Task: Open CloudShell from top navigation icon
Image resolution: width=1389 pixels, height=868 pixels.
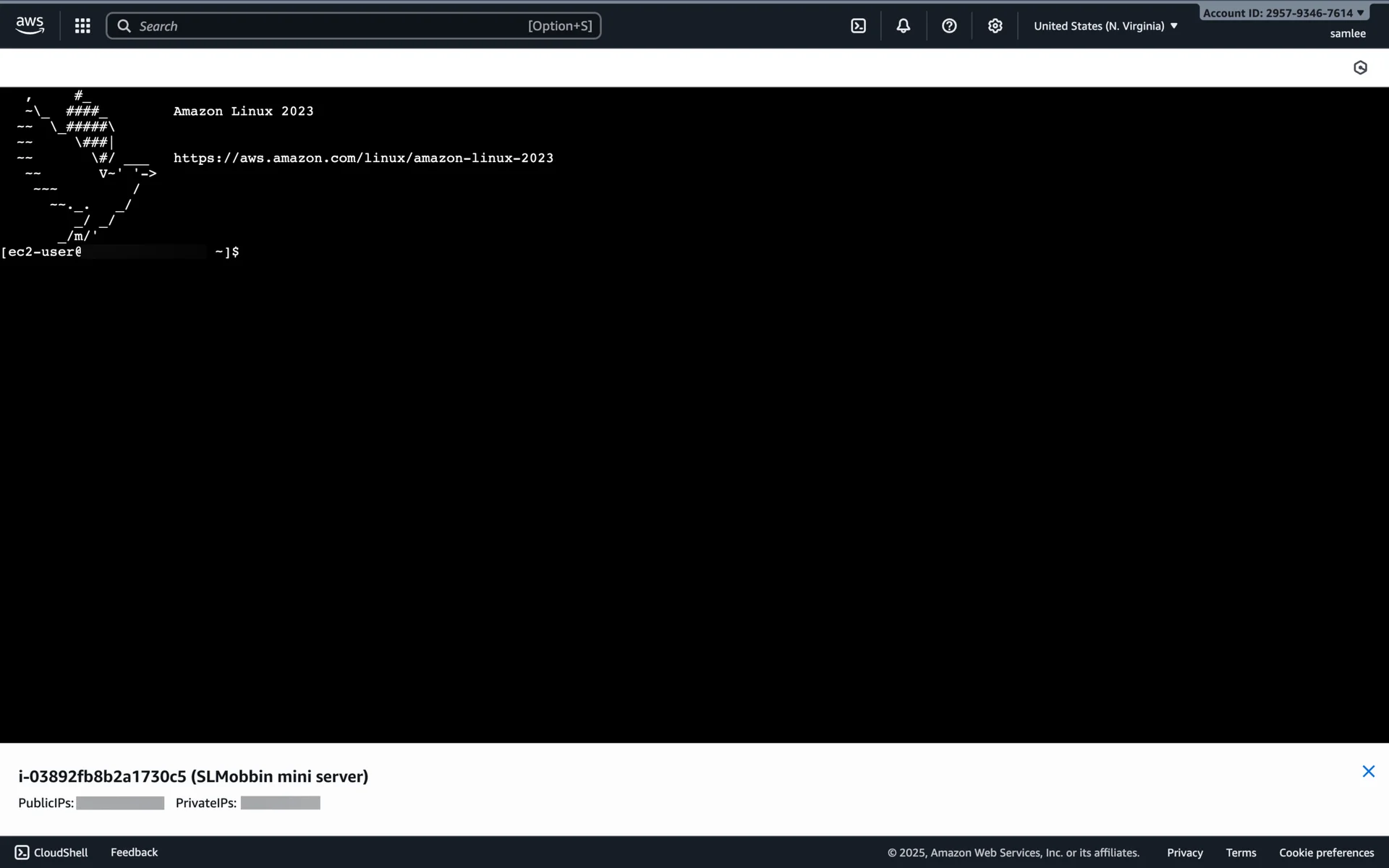Action: 858,26
